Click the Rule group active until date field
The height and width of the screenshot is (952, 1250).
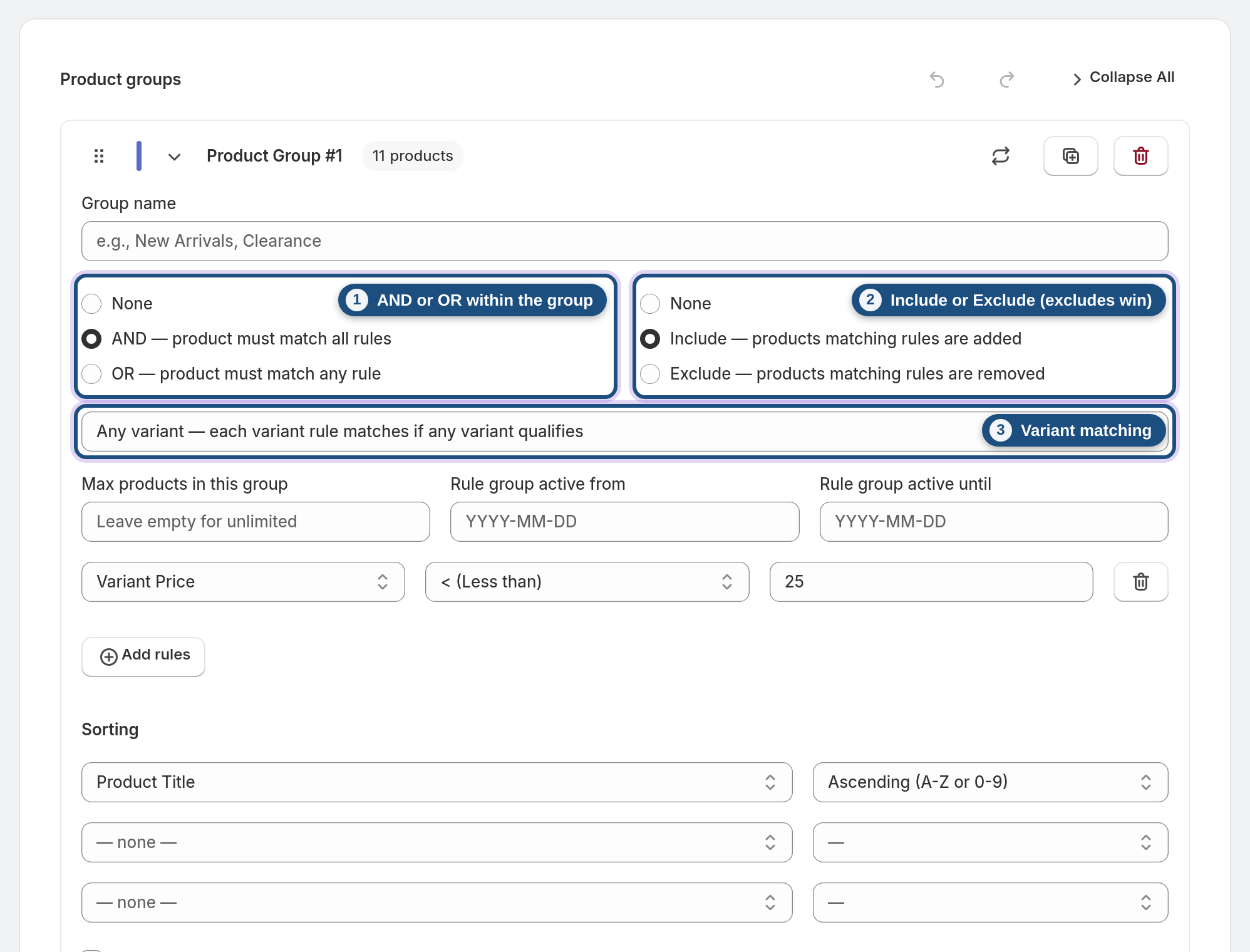pyautogui.click(x=993, y=522)
